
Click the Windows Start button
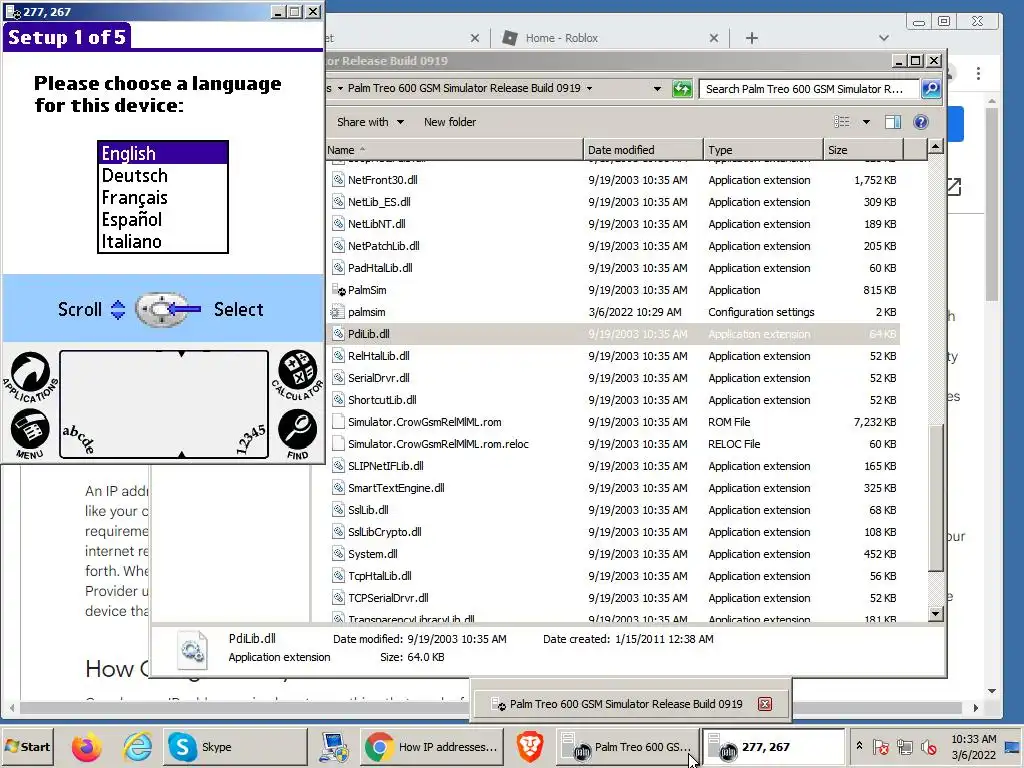(x=27, y=747)
